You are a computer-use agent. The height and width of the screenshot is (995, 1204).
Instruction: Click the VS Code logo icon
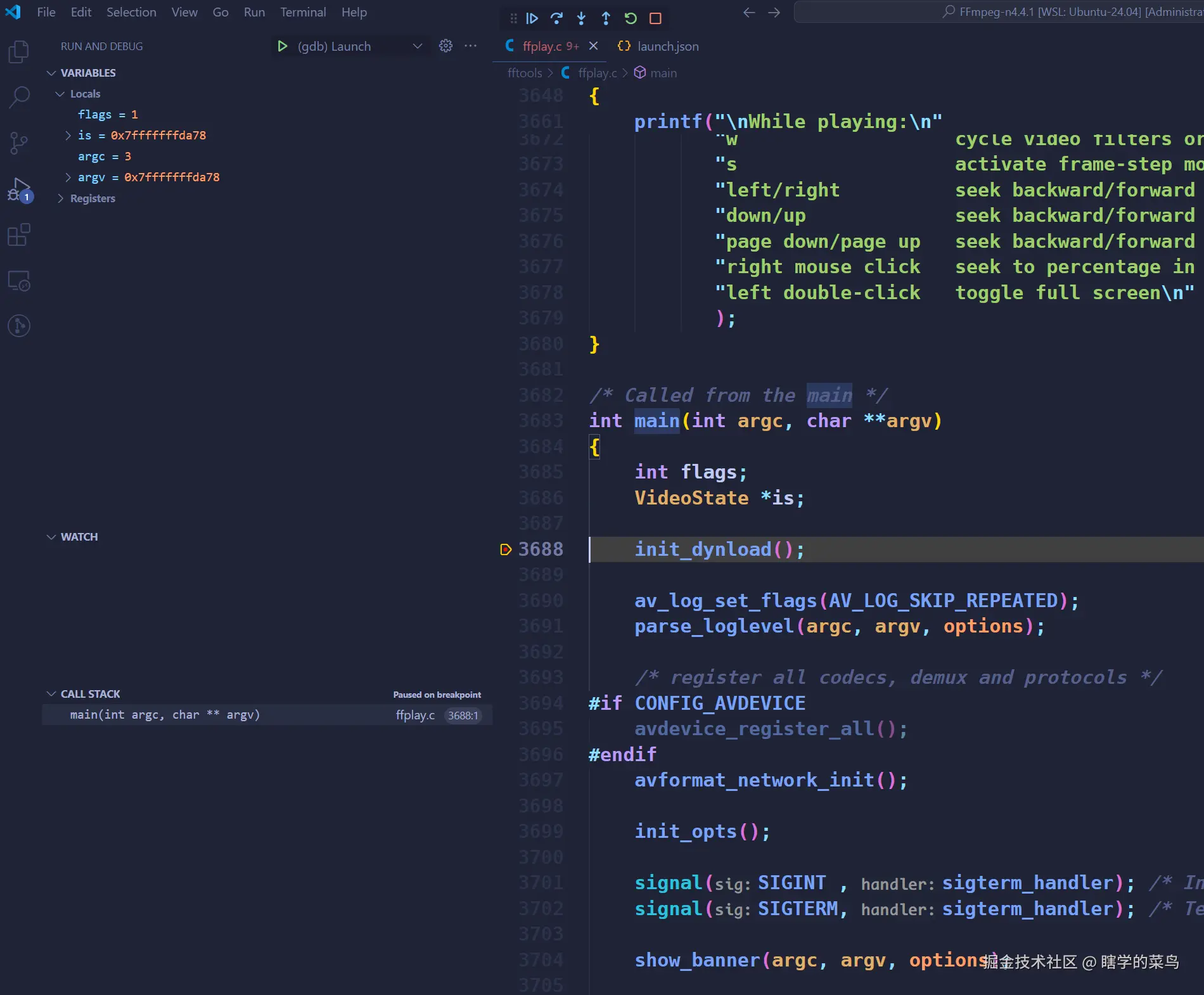click(13, 12)
